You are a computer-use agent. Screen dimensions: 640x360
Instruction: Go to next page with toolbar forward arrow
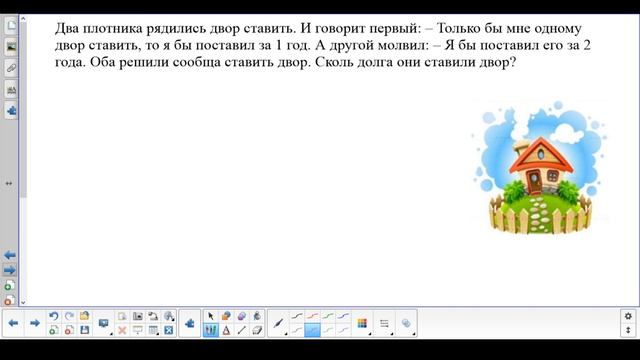[x=35, y=323]
